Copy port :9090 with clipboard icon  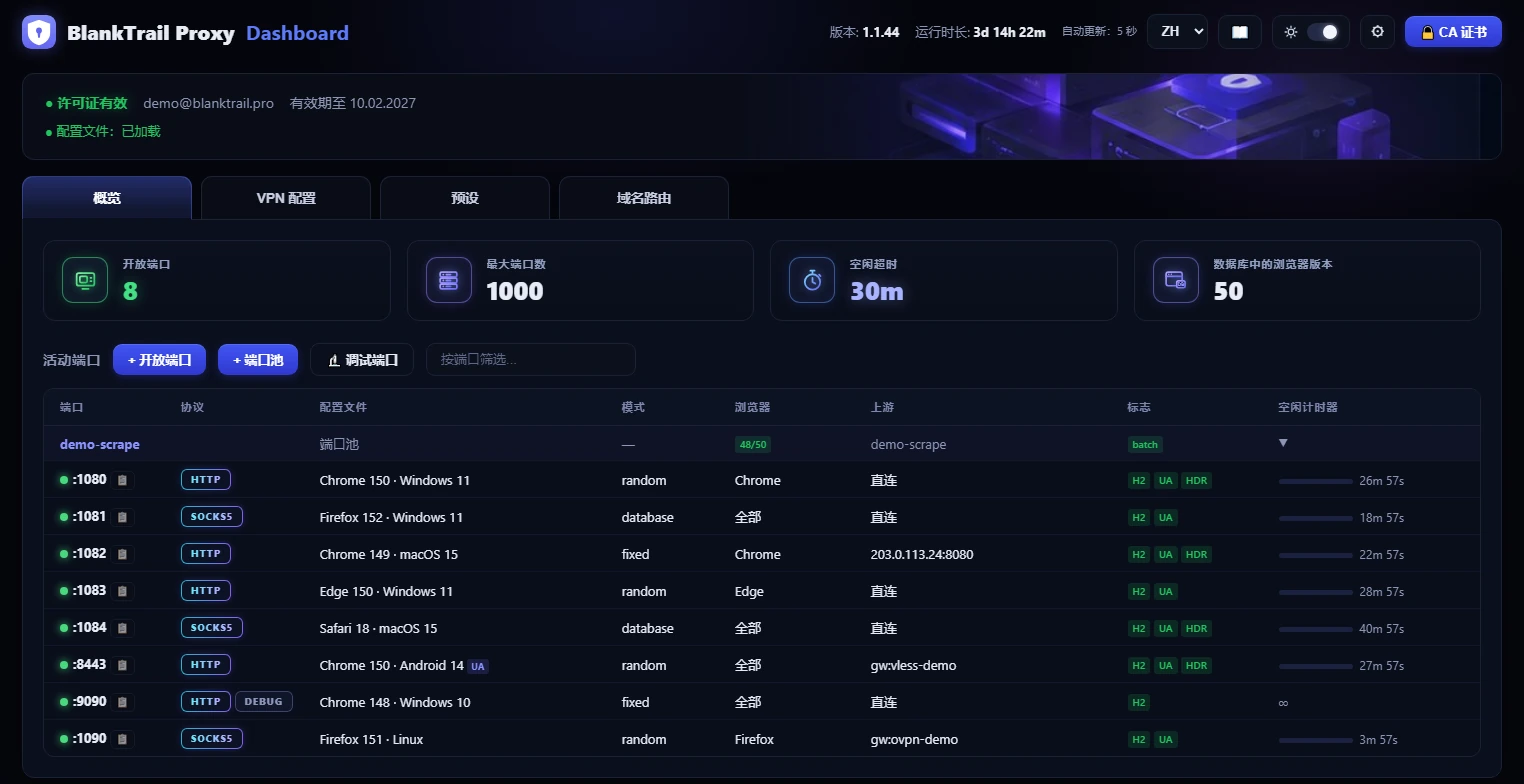pos(123,703)
